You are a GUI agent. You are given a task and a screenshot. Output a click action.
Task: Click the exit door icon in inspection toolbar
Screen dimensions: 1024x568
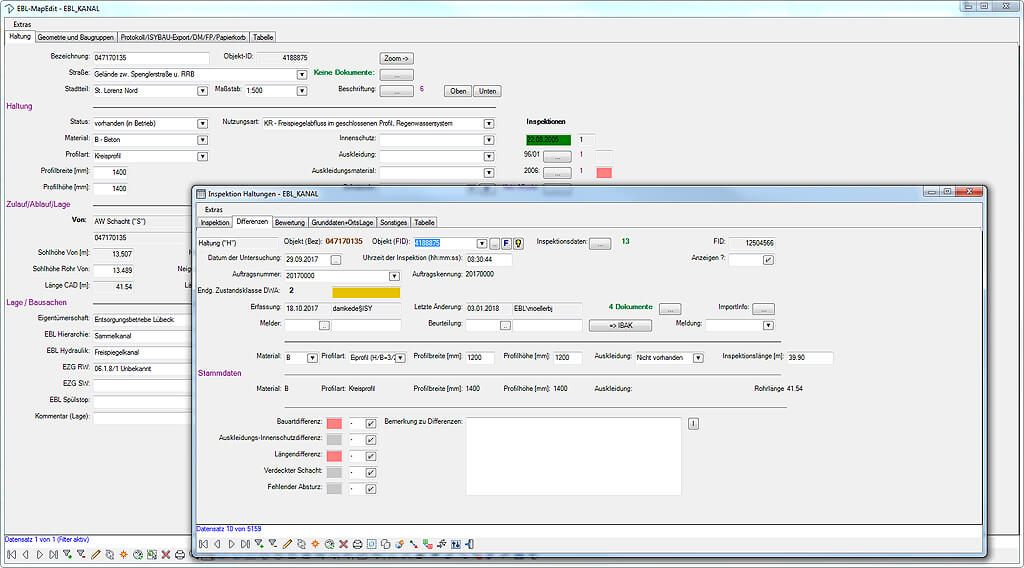point(469,544)
